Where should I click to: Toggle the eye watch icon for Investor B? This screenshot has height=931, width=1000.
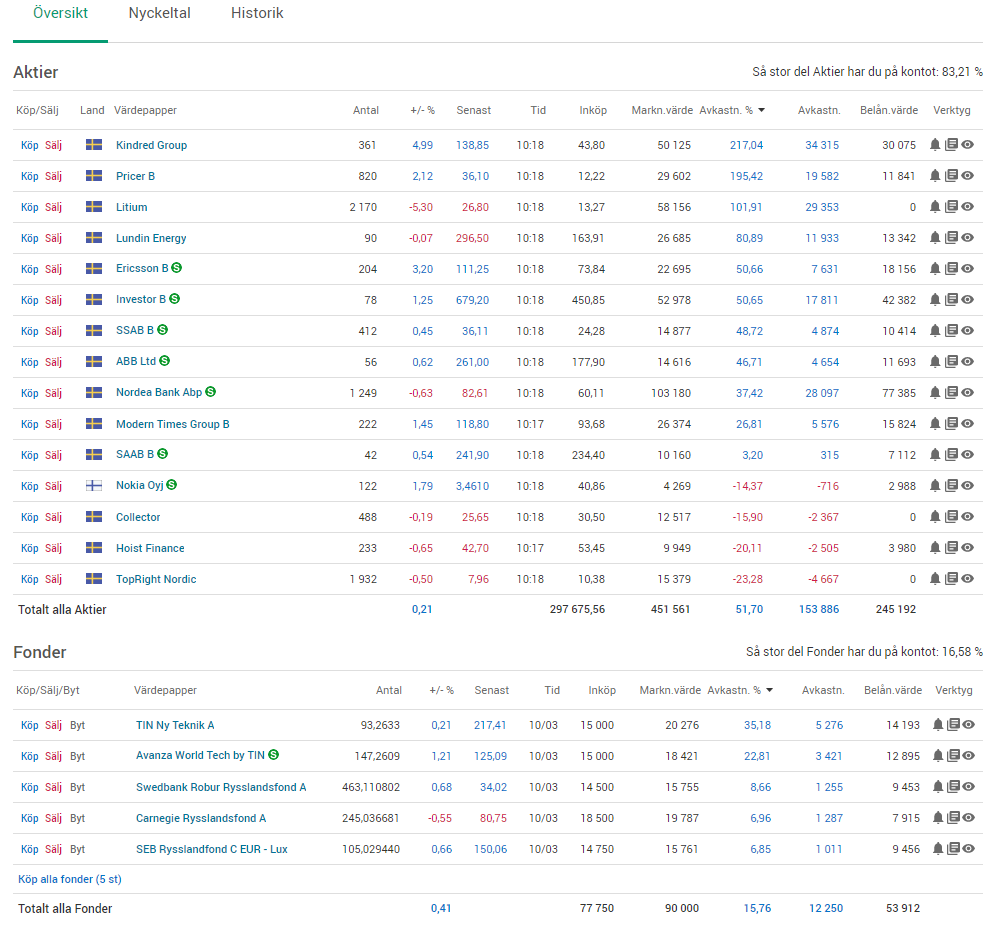[x=967, y=300]
